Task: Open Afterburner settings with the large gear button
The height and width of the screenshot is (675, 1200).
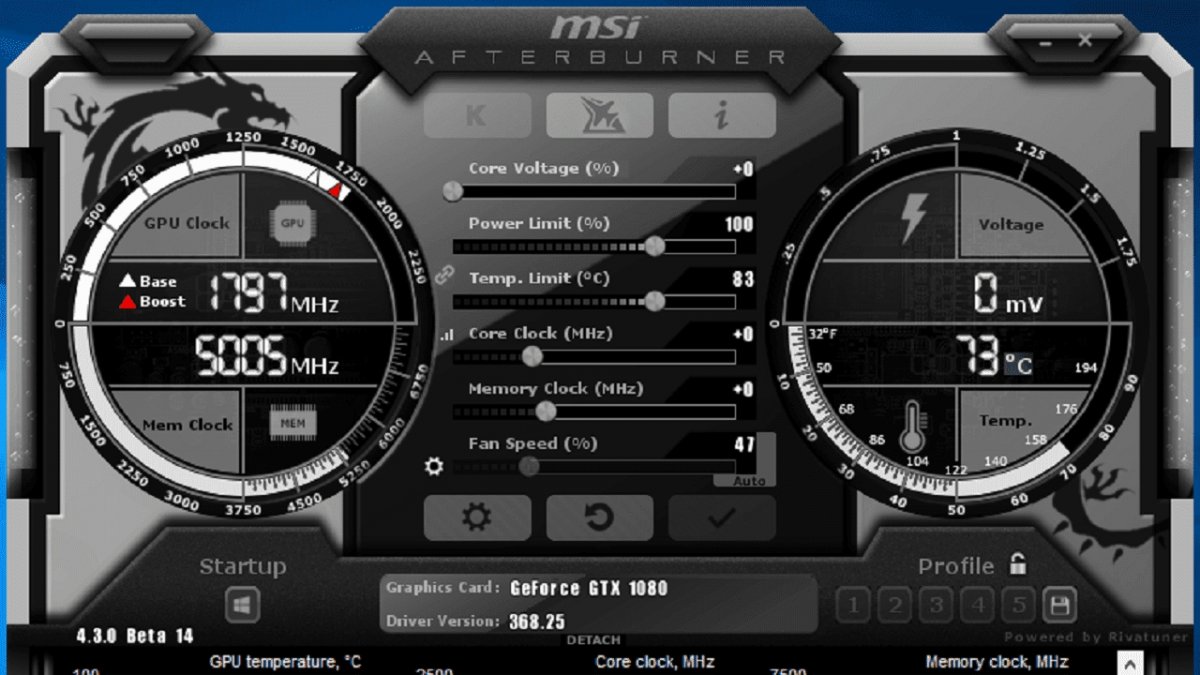Action: (x=477, y=517)
